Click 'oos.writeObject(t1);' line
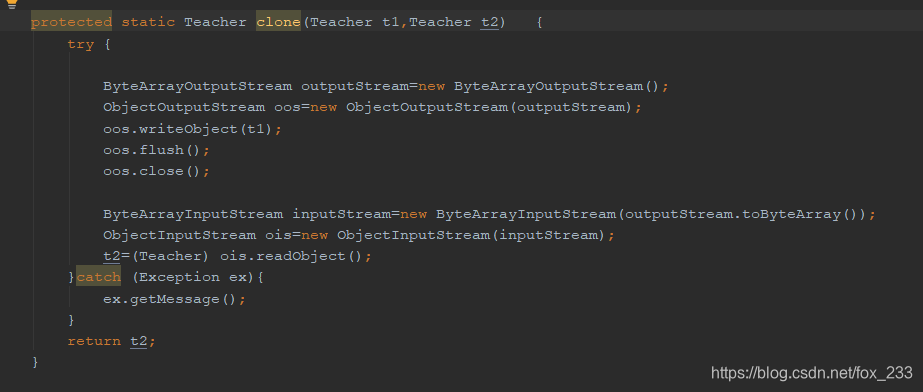 tap(192, 129)
